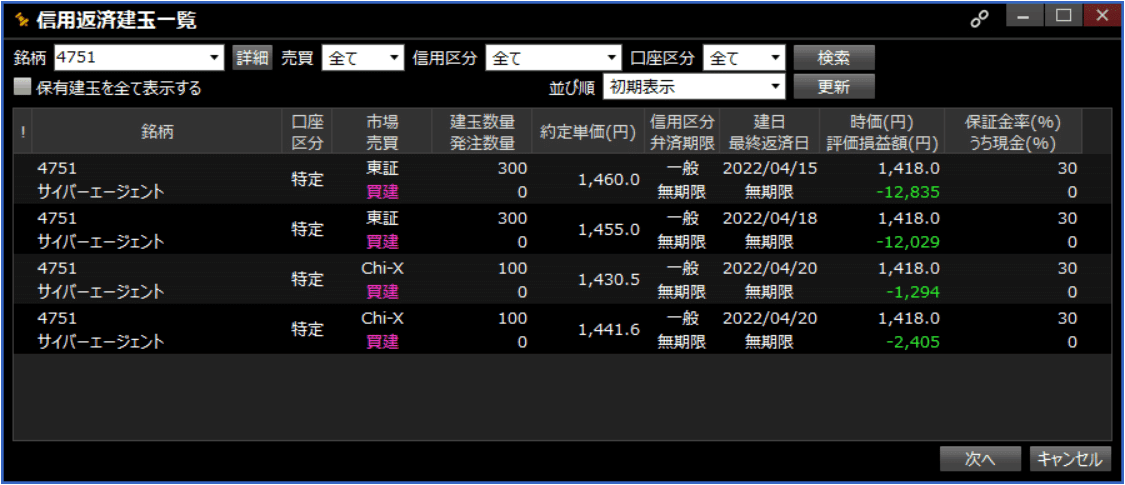1125x485 pixels.
Task: Minimize the 信用返済建玉一覧 window
Action: coord(1025,16)
